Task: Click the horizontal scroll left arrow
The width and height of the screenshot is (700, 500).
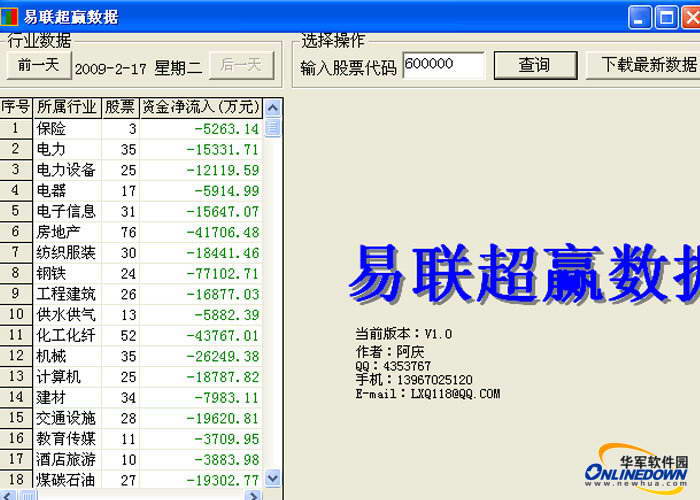Action: pyautogui.click(x=8, y=495)
